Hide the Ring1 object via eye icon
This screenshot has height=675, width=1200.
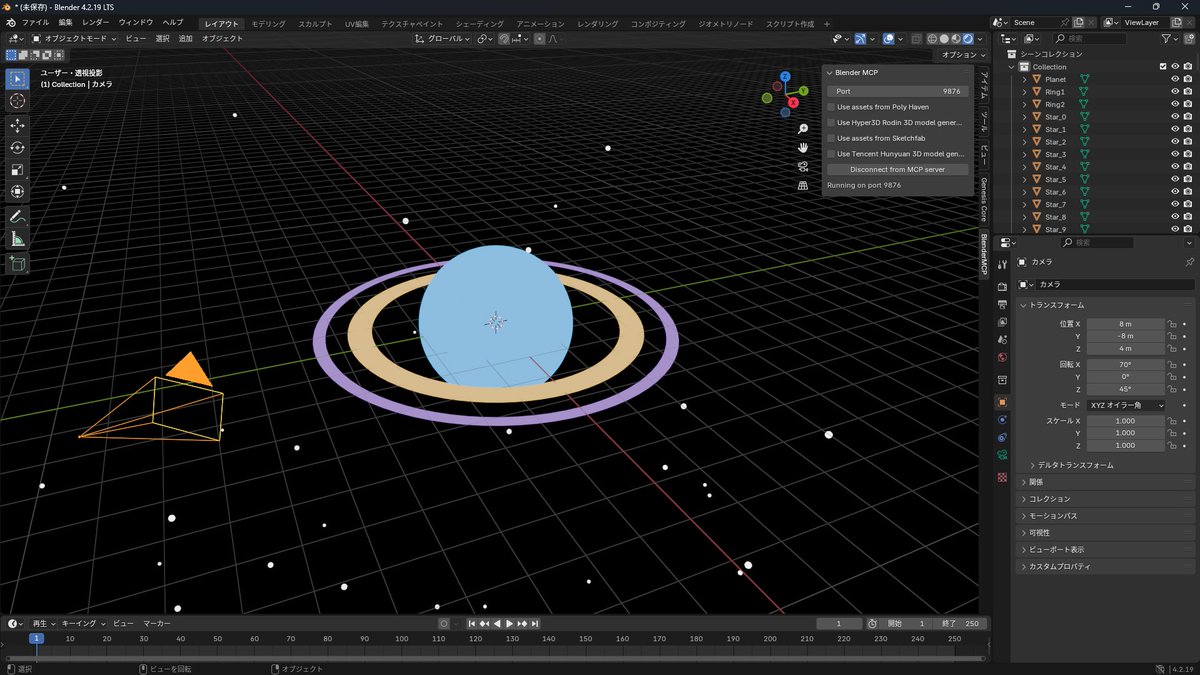click(x=1175, y=92)
